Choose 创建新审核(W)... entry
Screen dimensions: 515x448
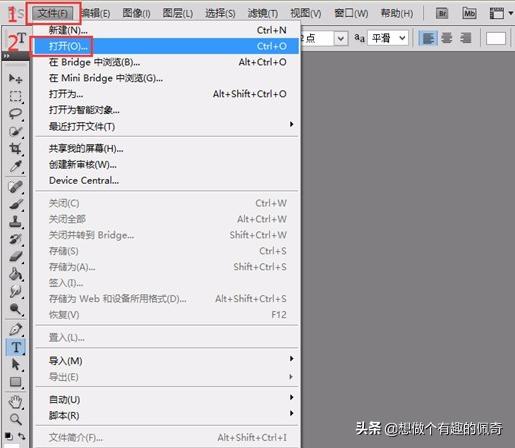click(167, 164)
